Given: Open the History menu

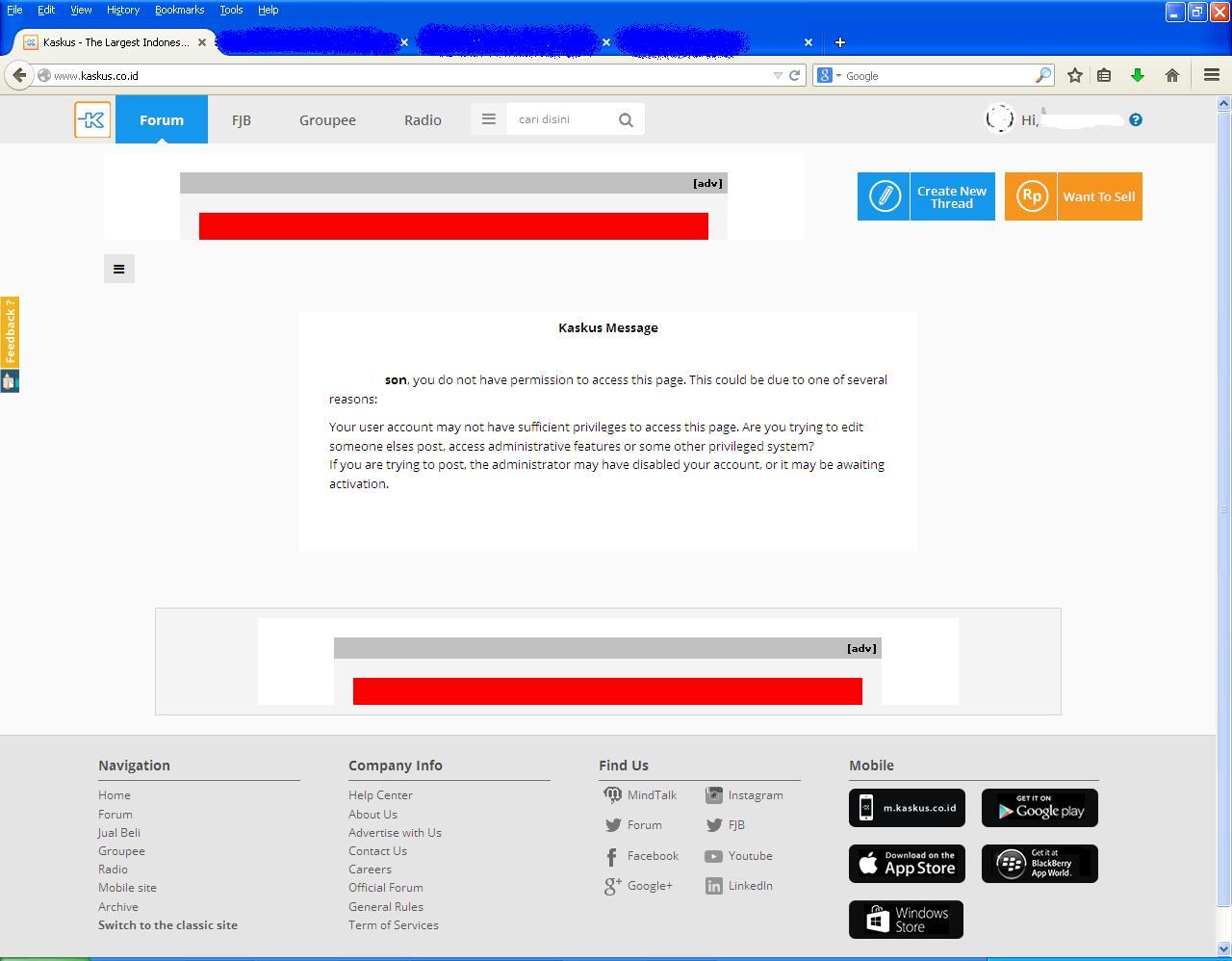Looking at the screenshot, I should [123, 10].
